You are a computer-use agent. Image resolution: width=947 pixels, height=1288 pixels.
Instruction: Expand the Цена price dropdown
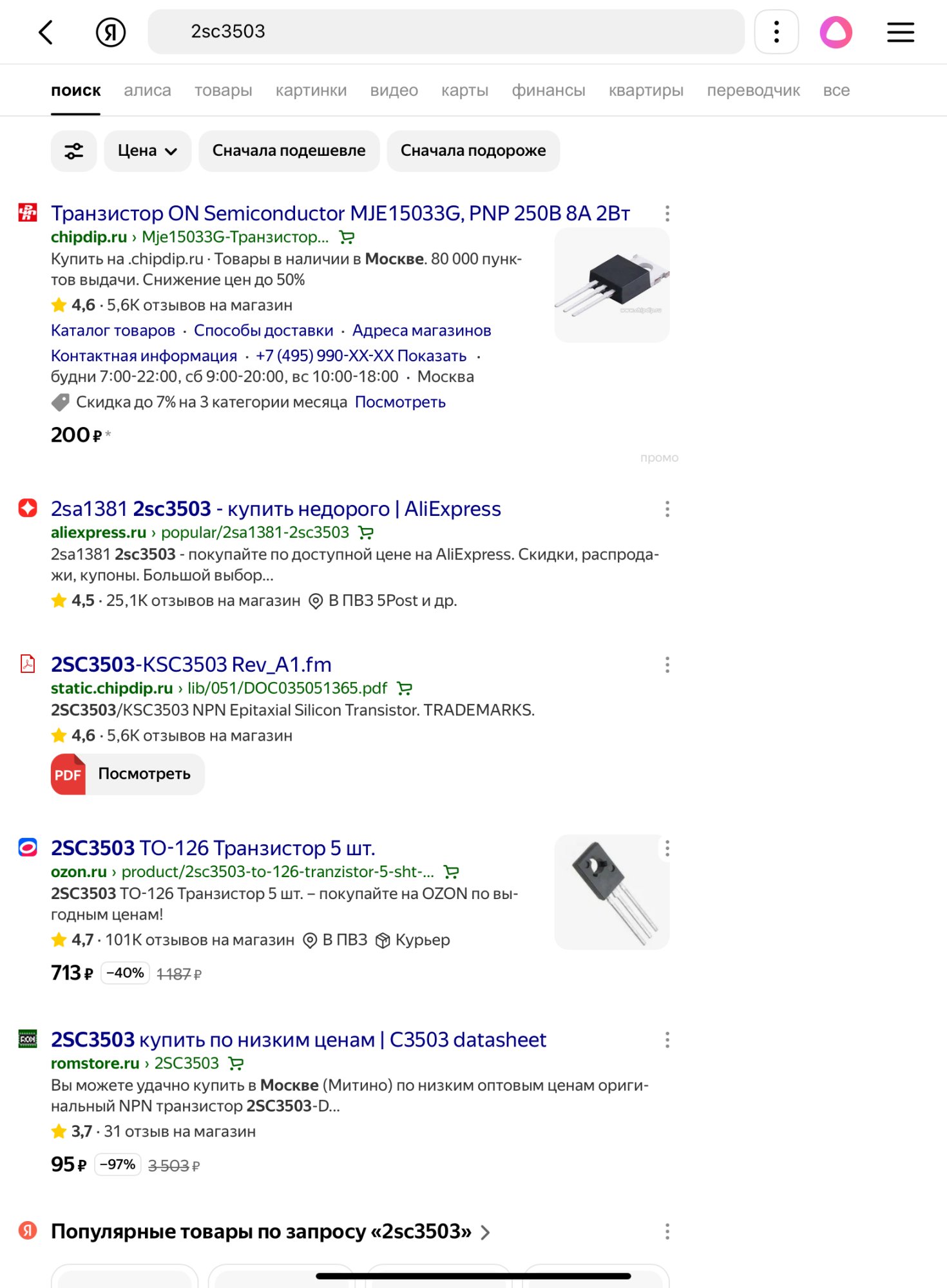point(148,151)
